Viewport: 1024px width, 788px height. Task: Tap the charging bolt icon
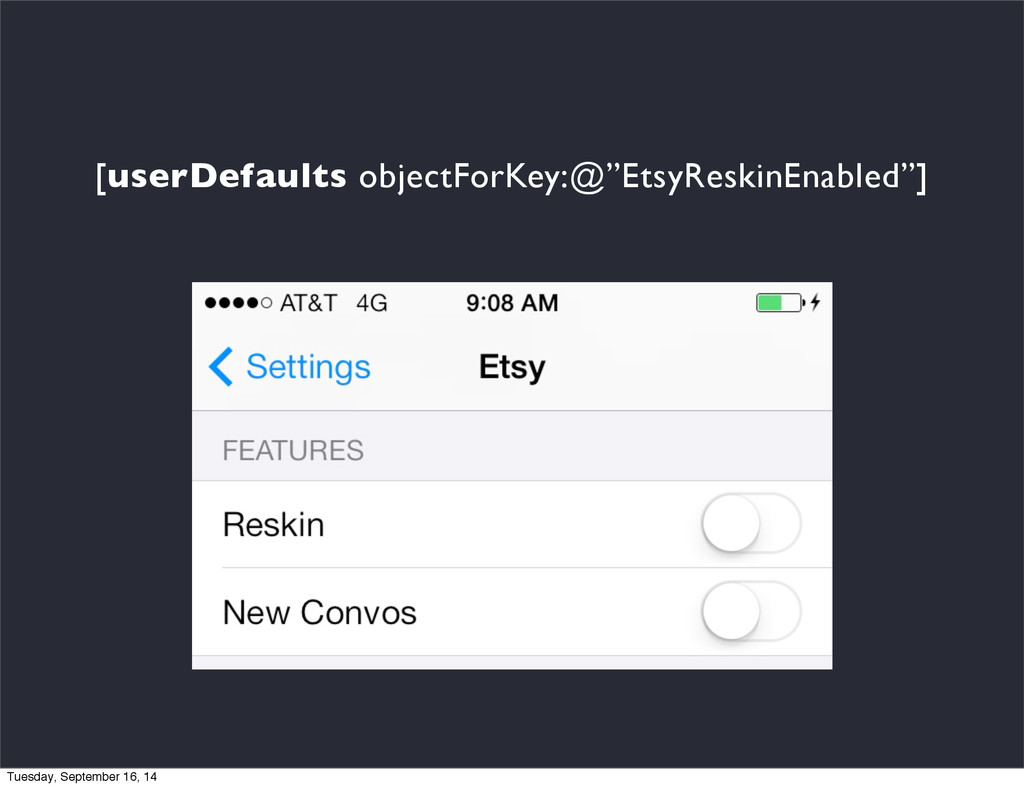pyautogui.click(x=815, y=303)
